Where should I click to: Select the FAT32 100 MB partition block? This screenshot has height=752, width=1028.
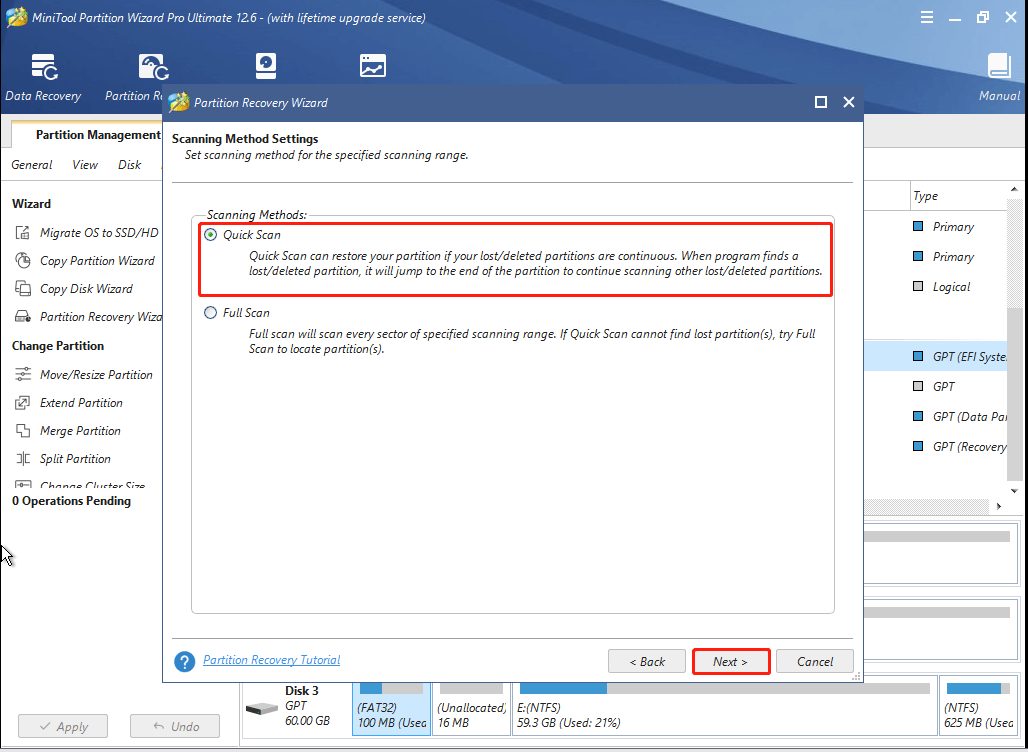pyautogui.click(x=391, y=707)
